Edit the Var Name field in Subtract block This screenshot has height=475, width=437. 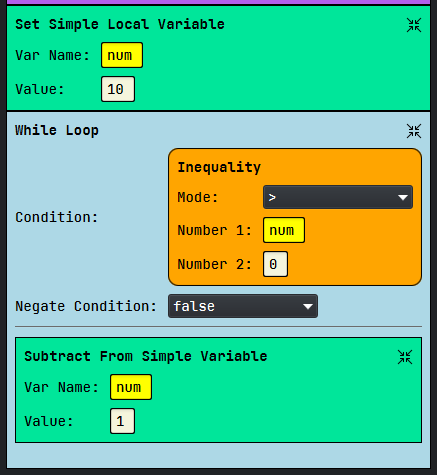131,387
